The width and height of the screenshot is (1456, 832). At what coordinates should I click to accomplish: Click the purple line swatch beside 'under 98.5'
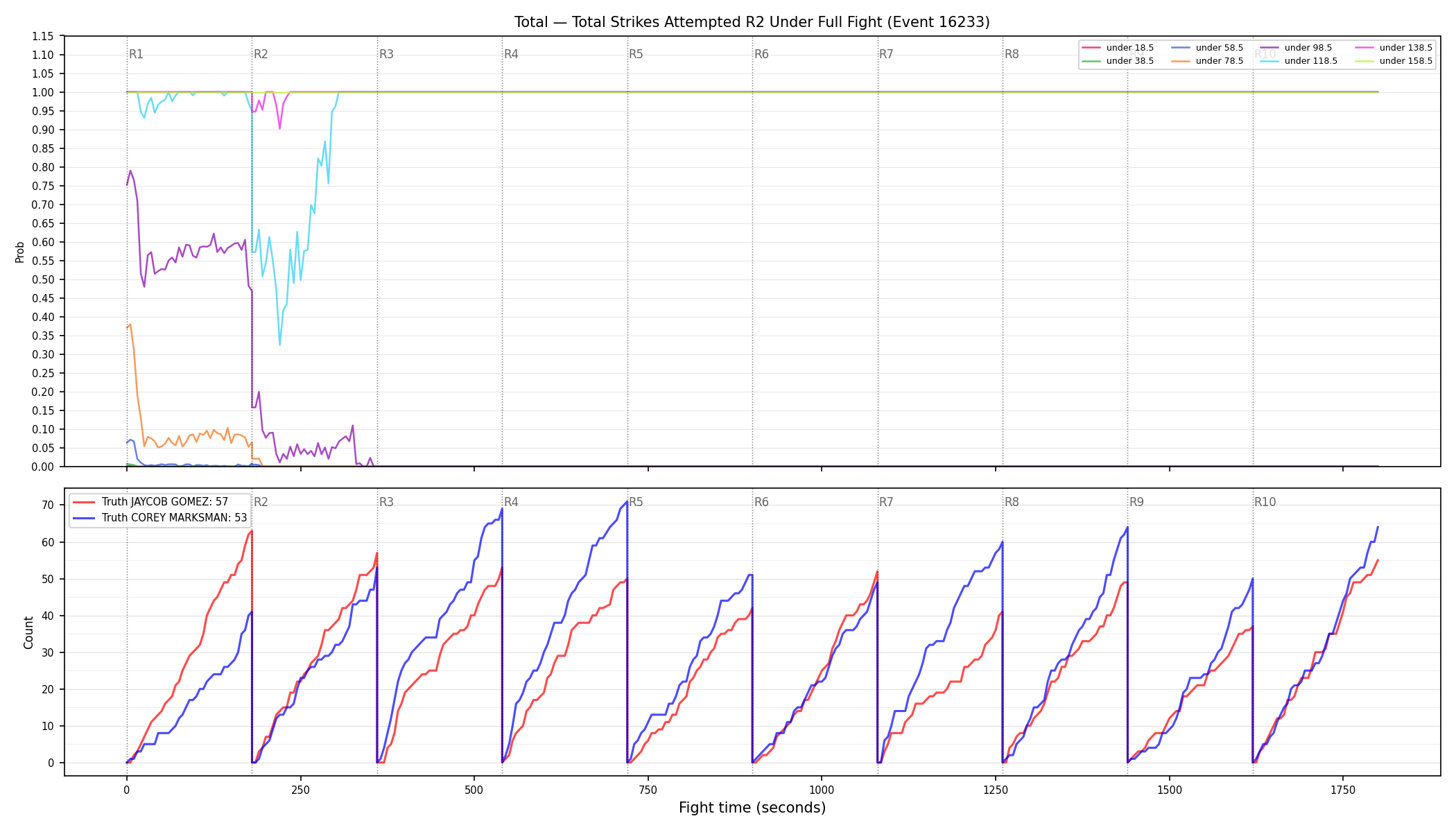[1269, 48]
